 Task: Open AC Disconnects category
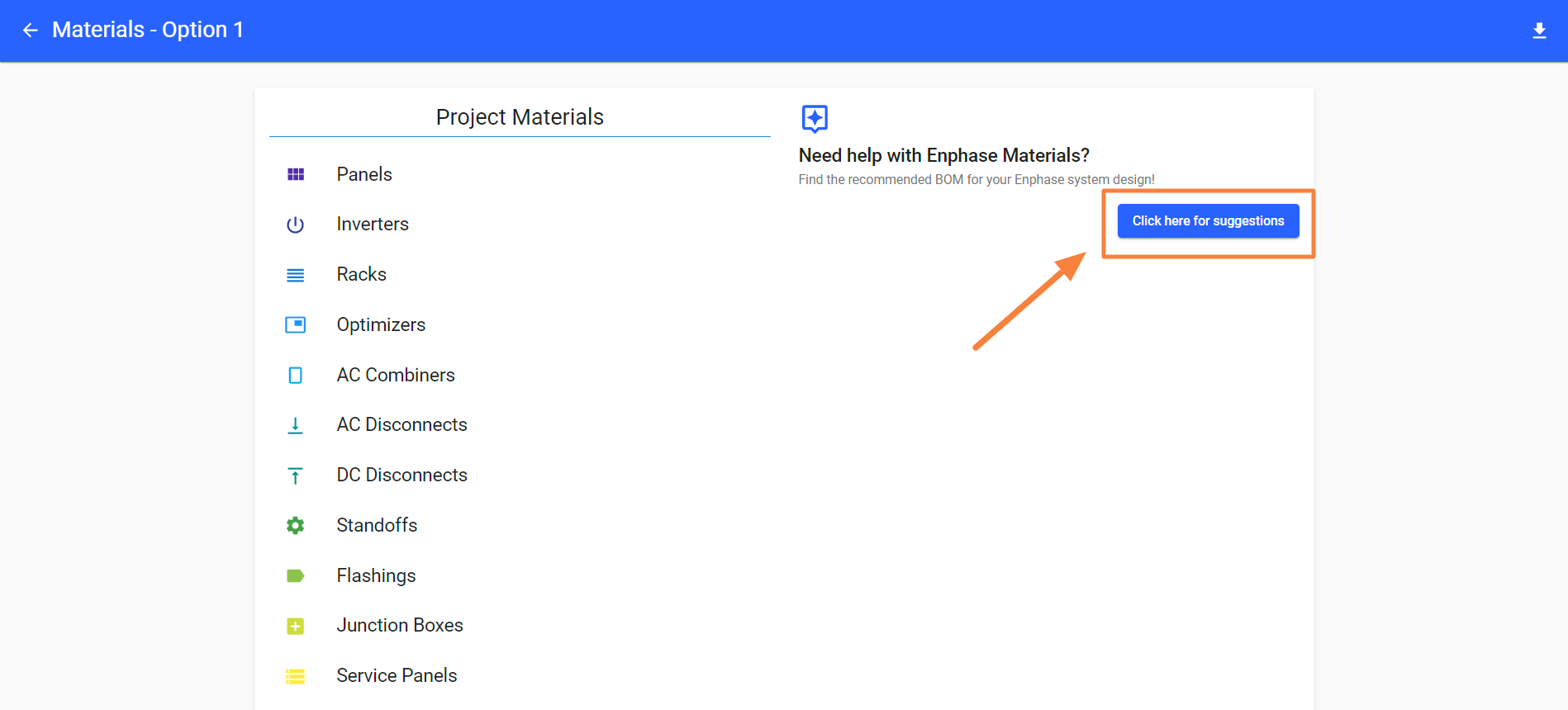pos(402,425)
